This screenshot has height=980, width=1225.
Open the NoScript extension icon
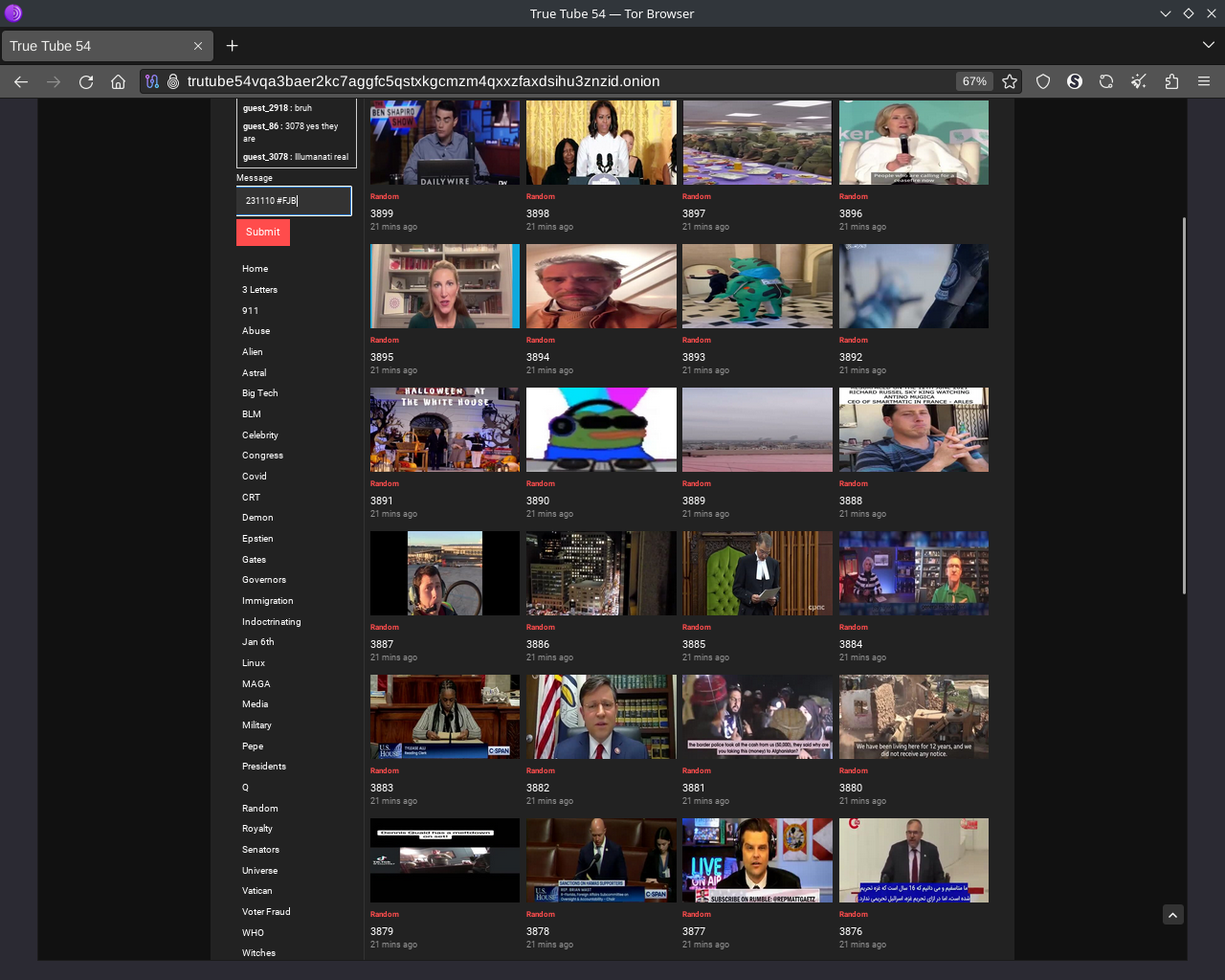1075,81
